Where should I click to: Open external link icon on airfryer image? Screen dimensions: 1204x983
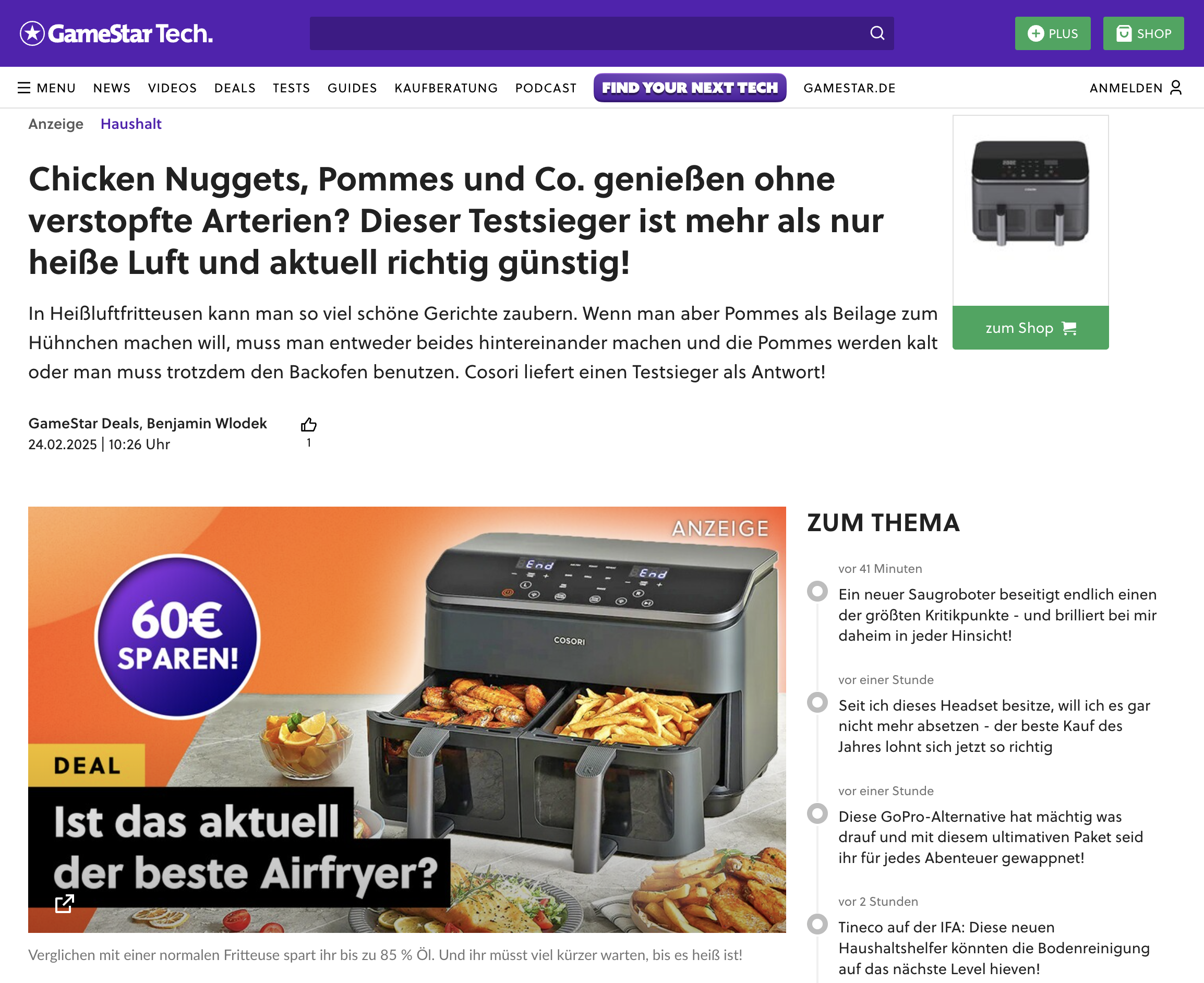(65, 903)
